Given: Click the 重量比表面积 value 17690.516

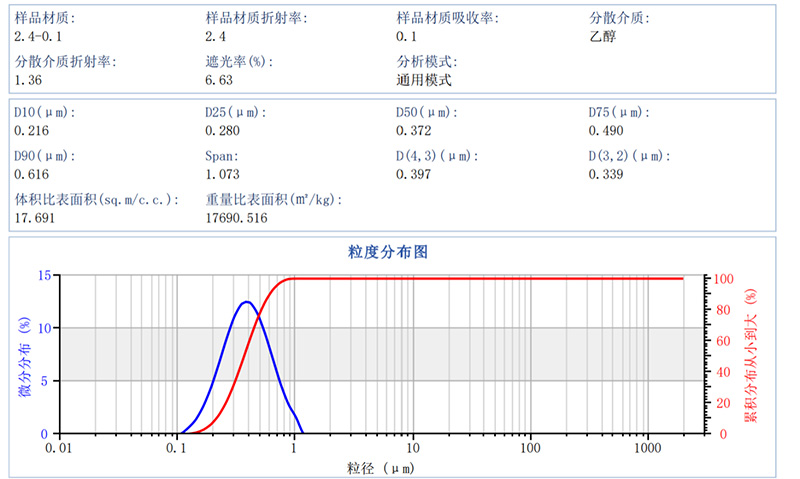Looking at the screenshot, I should [236, 217].
